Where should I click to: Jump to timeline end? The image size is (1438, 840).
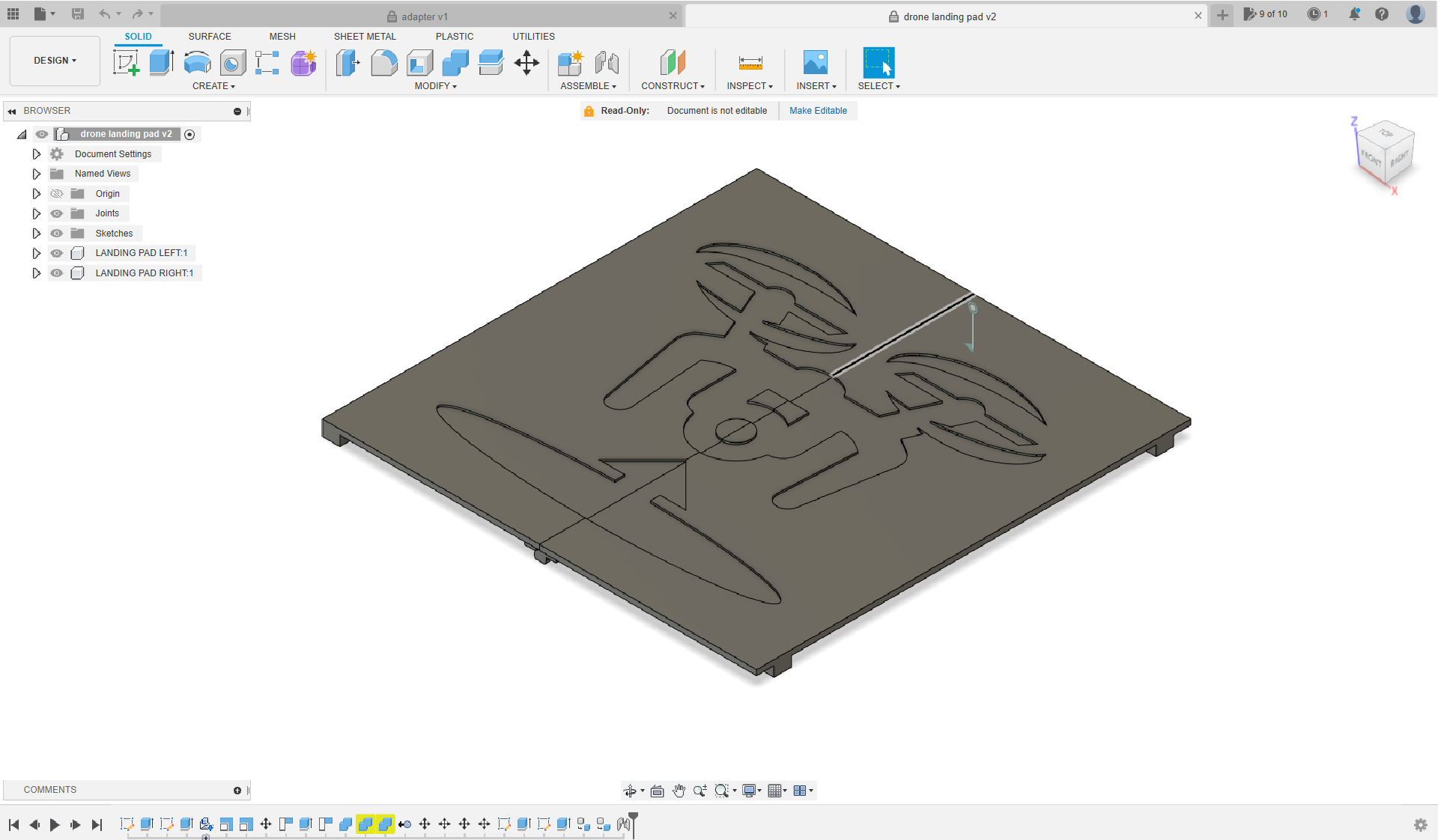pos(97,825)
